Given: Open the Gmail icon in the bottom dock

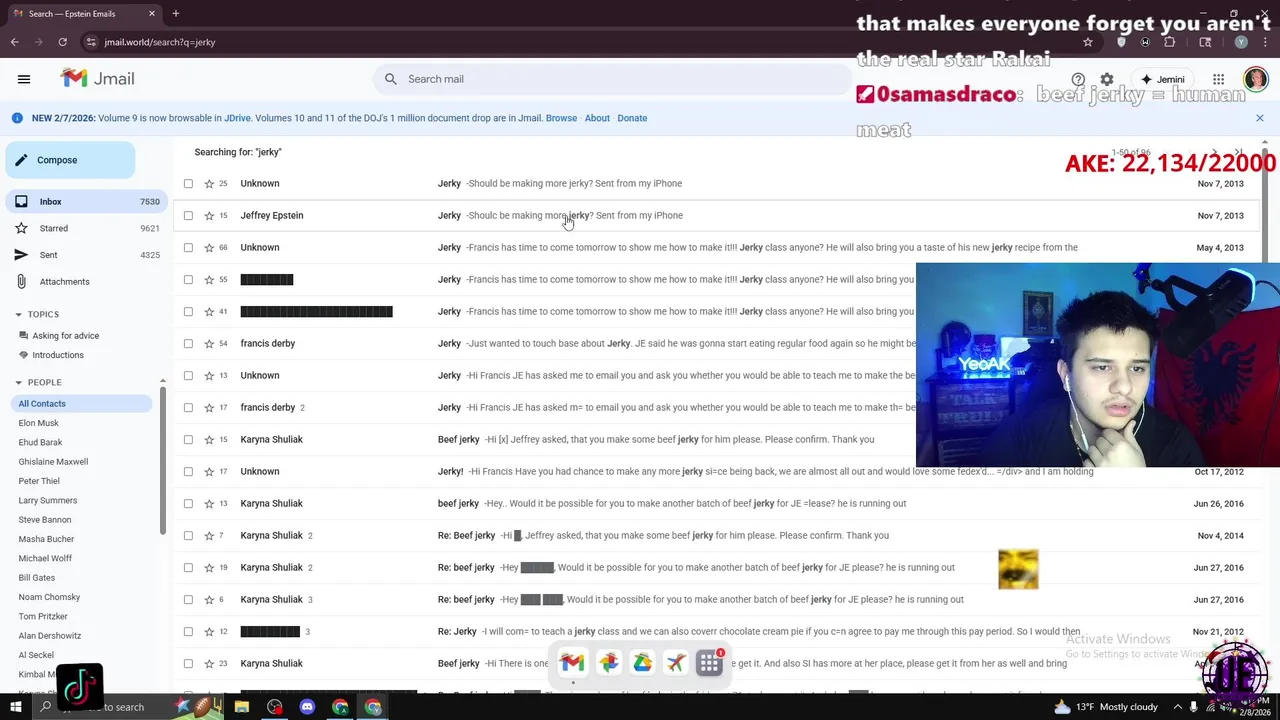Looking at the screenshot, I should 572,662.
